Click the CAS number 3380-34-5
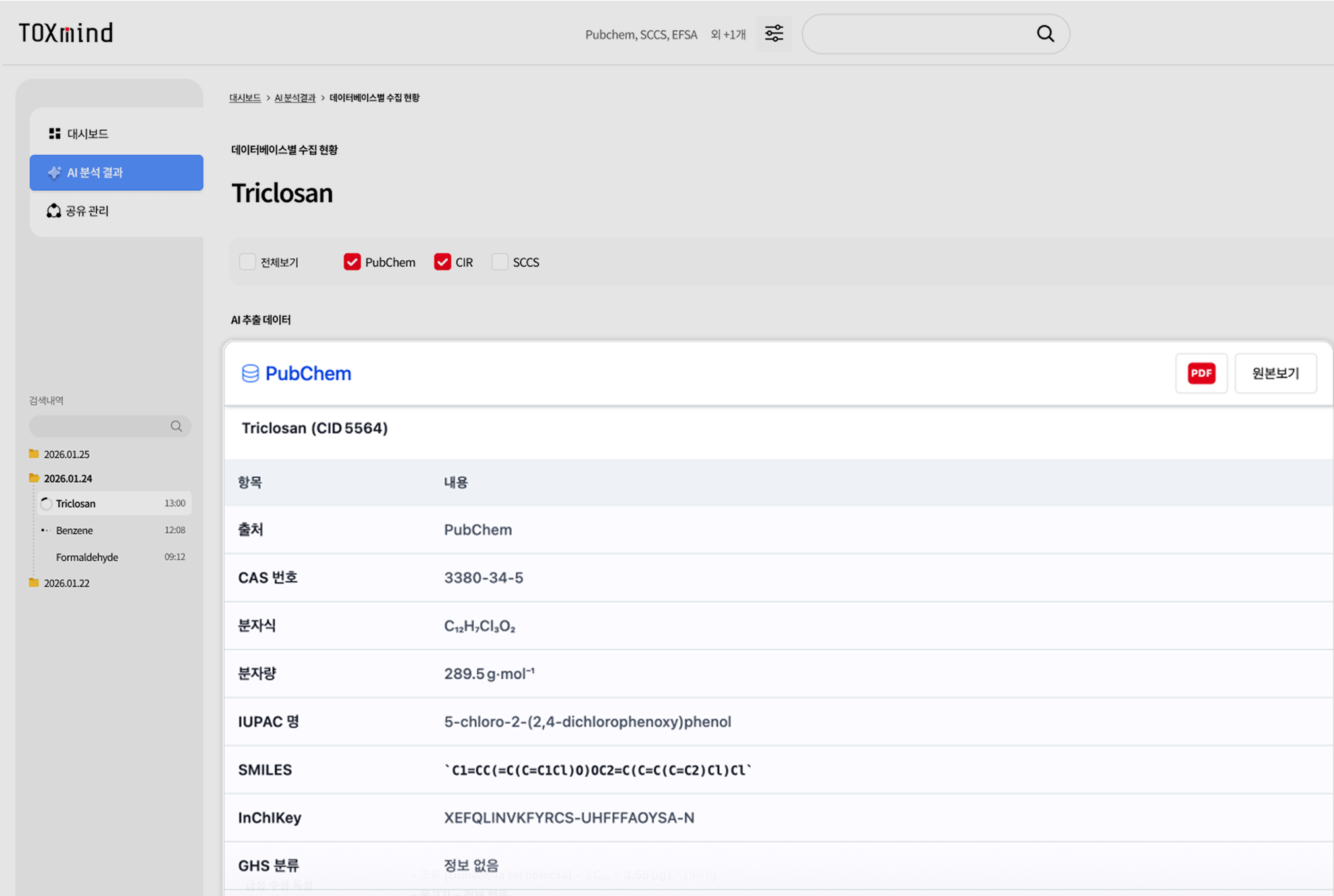The height and width of the screenshot is (896, 1334). [x=483, y=578]
